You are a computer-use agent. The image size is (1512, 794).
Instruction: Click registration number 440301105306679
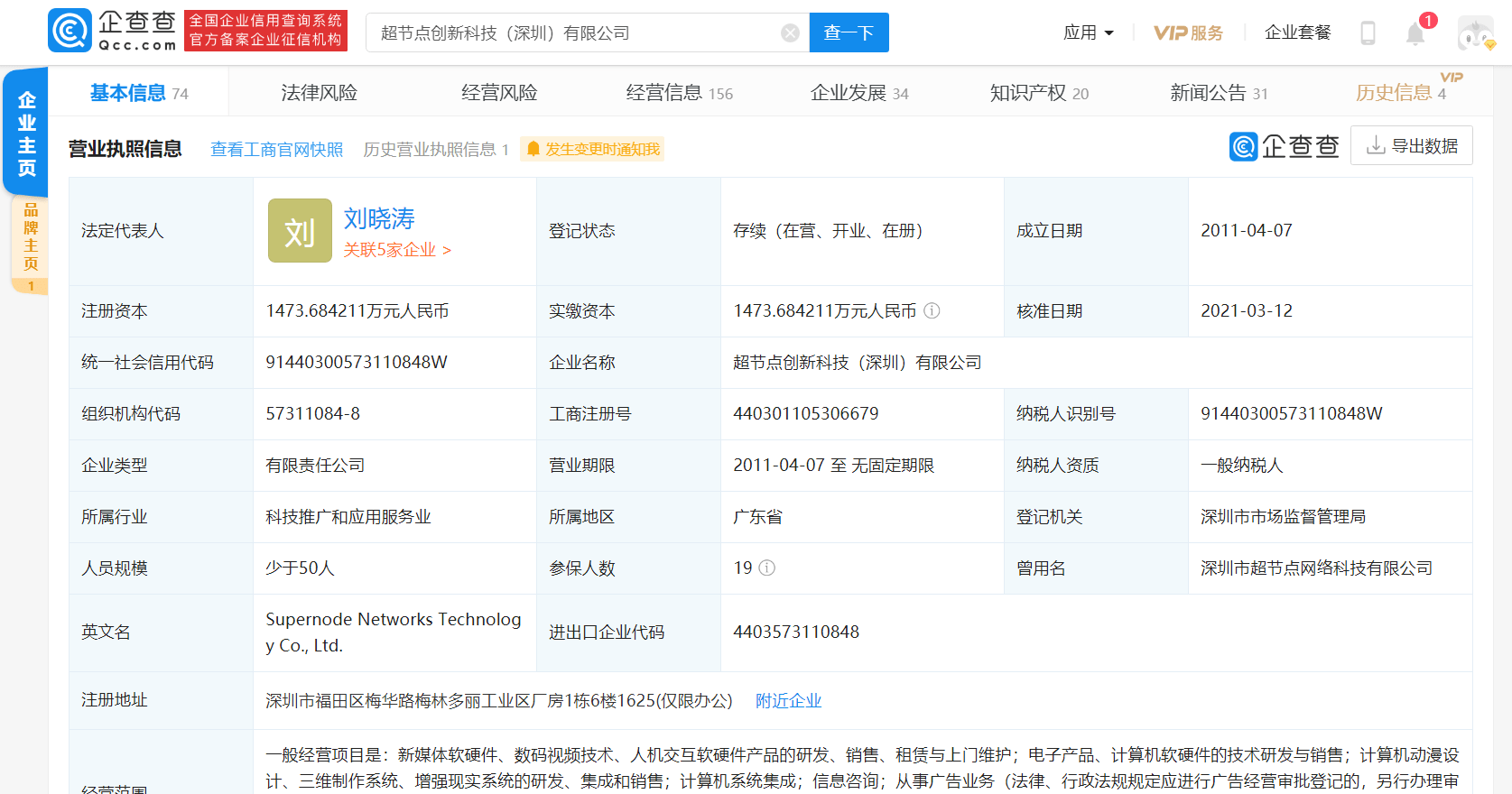pos(806,413)
